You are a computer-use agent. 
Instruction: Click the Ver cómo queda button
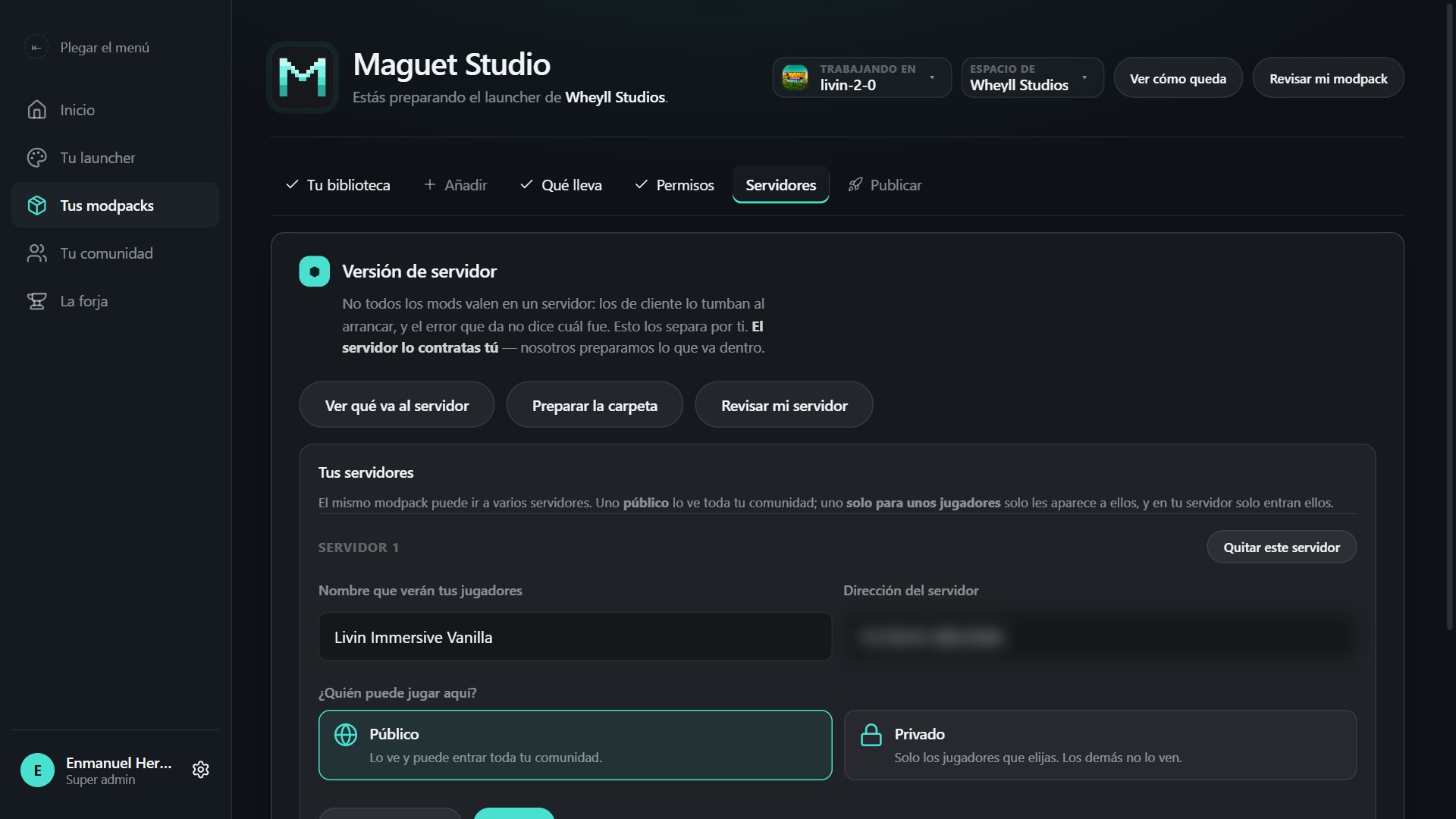[1178, 78]
